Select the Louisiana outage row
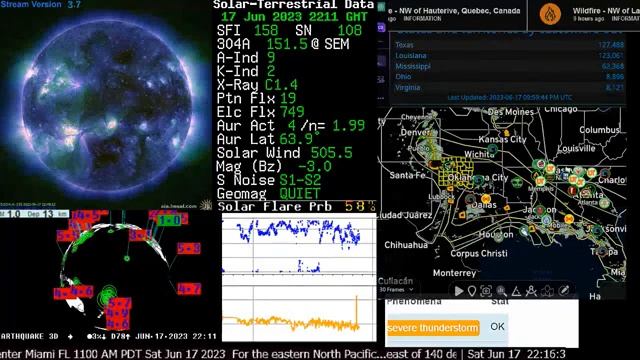 coord(509,56)
